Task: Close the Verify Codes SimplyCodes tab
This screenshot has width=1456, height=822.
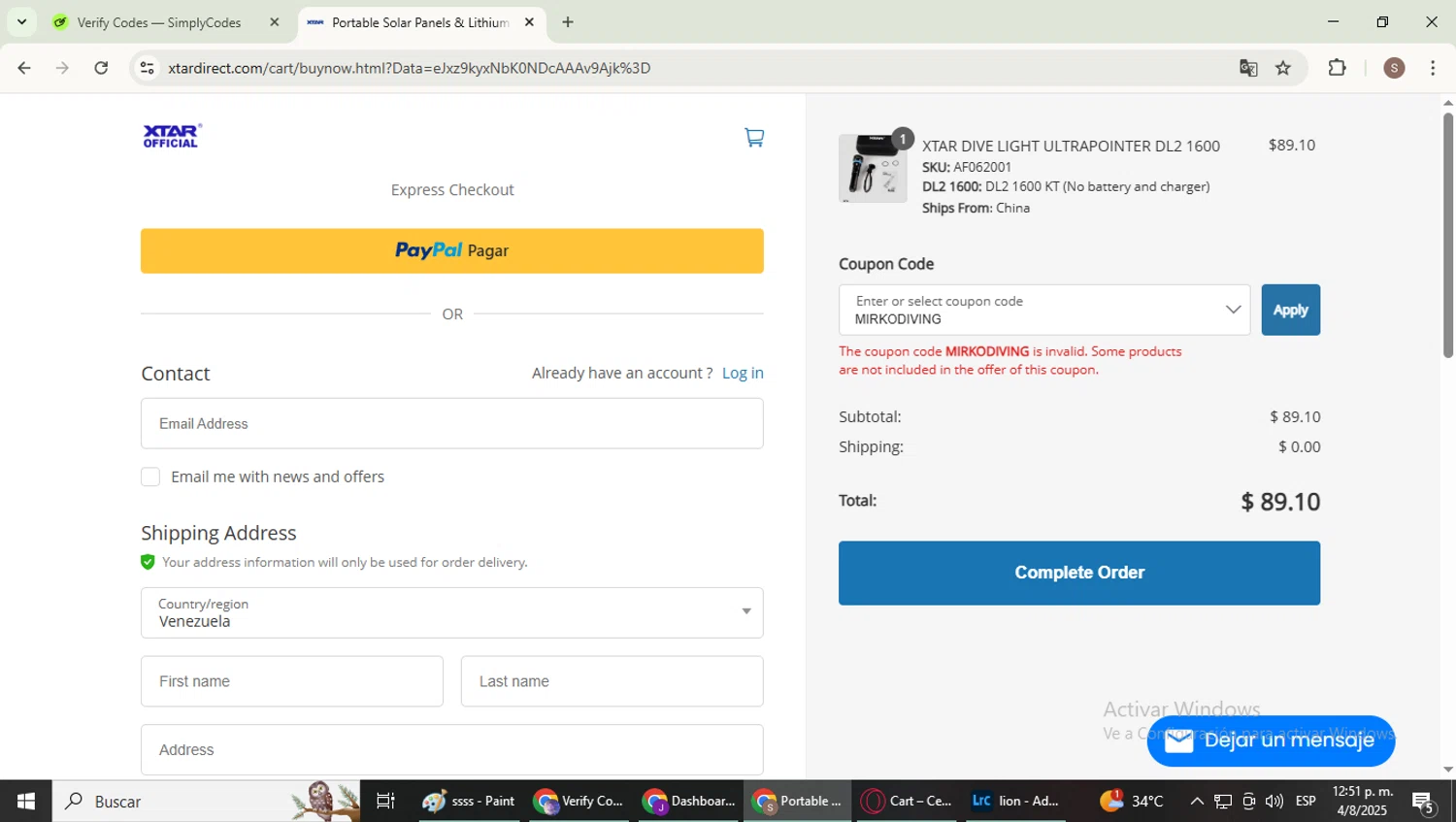Action: pos(275,22)
